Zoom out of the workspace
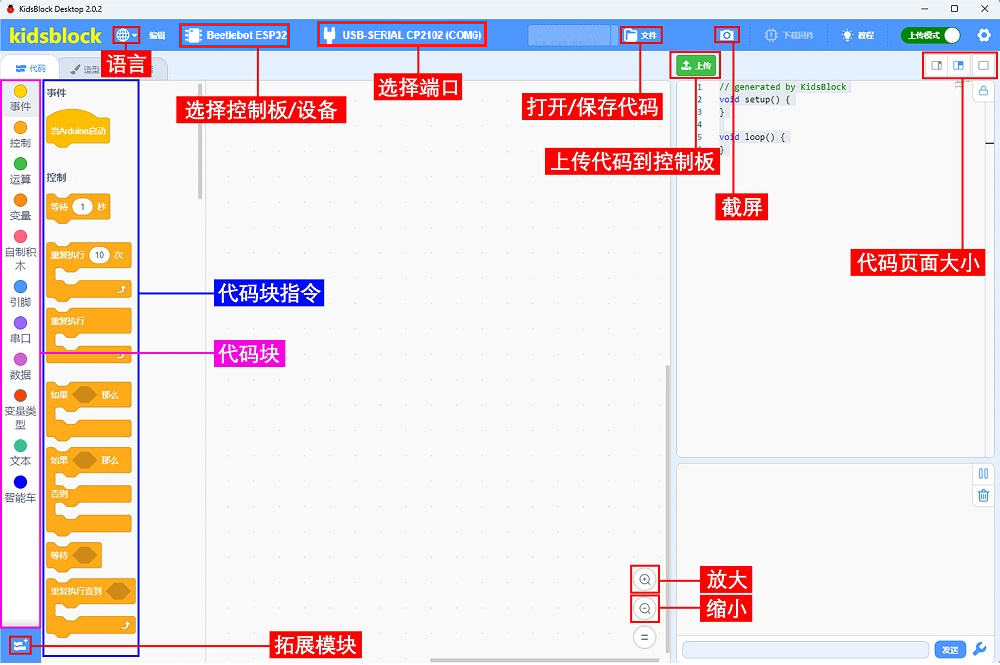This screenshot has width=1000, height=665. pyautogui.click(x=645, y=608)
